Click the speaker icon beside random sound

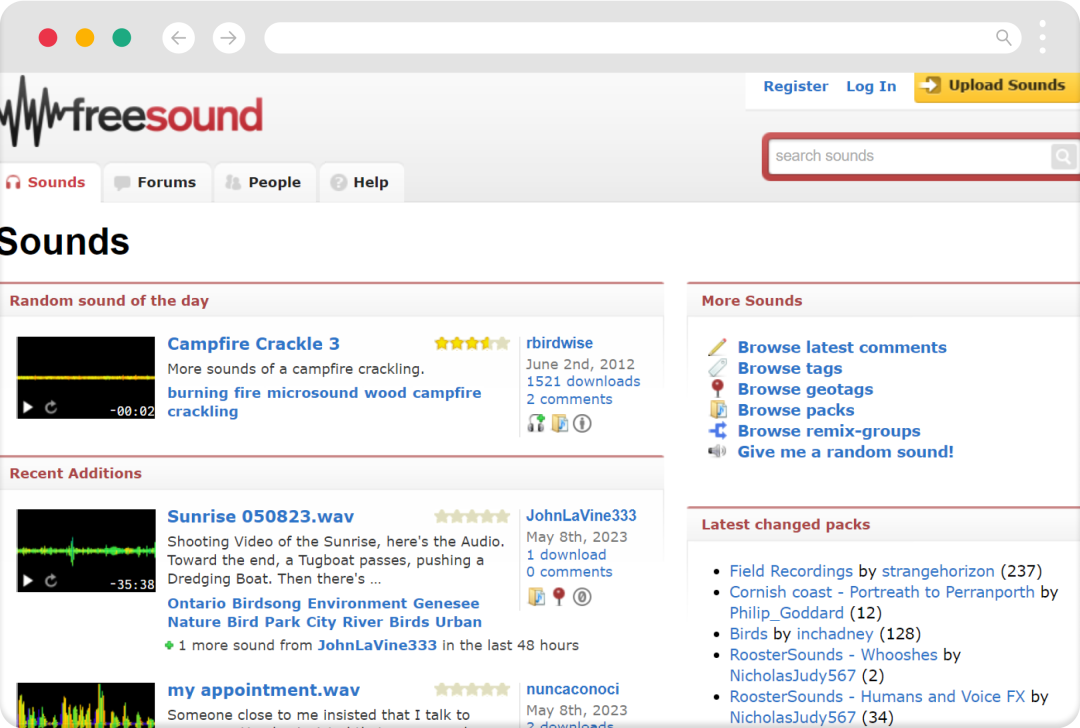tap(717, 452)
